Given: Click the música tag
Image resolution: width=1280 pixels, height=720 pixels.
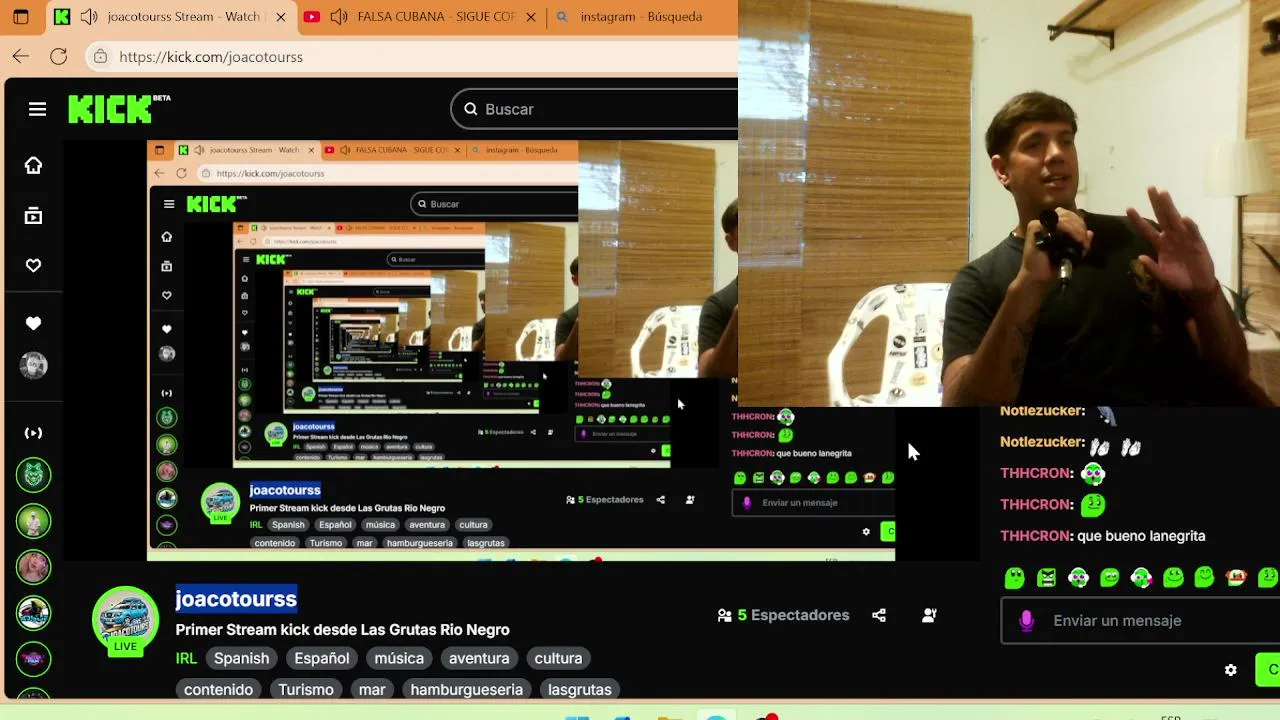Looking at the screenshot, I should coord(399,658).
